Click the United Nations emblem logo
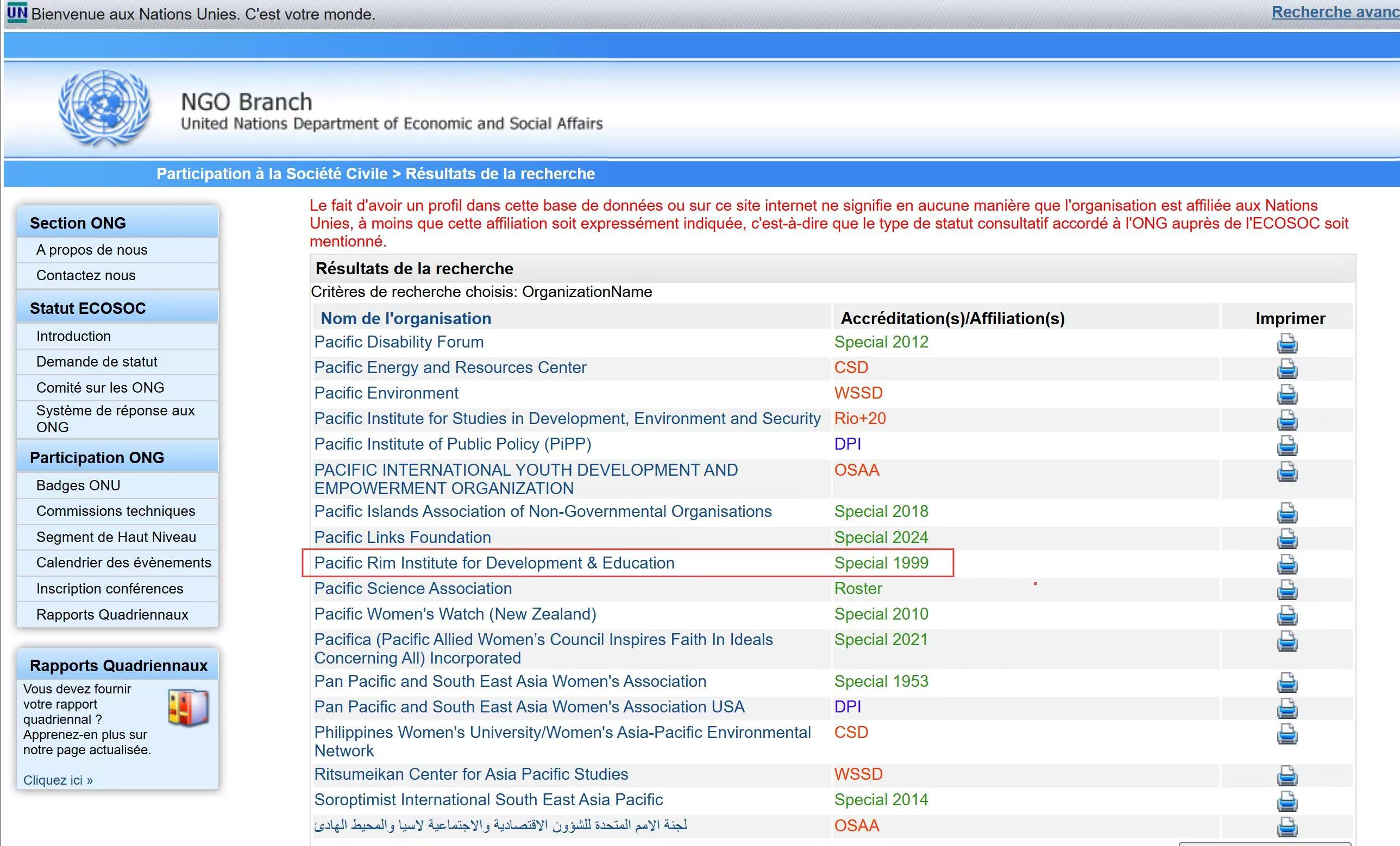Image resolution: width=1400 pixels, height=846 pixels. pyautogui.click(x=104, y=108)
